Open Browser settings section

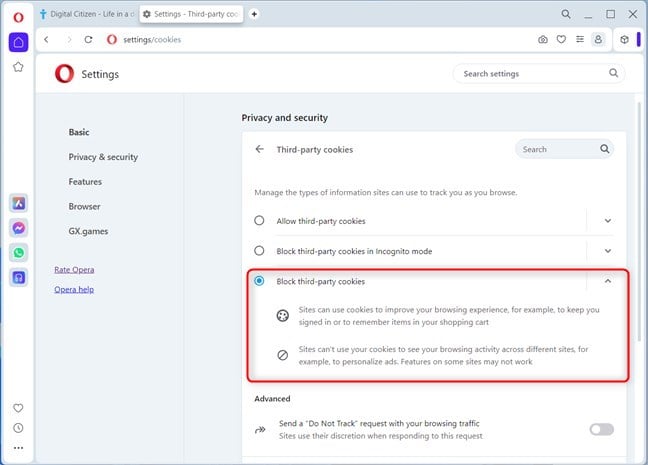coord(84,207)
